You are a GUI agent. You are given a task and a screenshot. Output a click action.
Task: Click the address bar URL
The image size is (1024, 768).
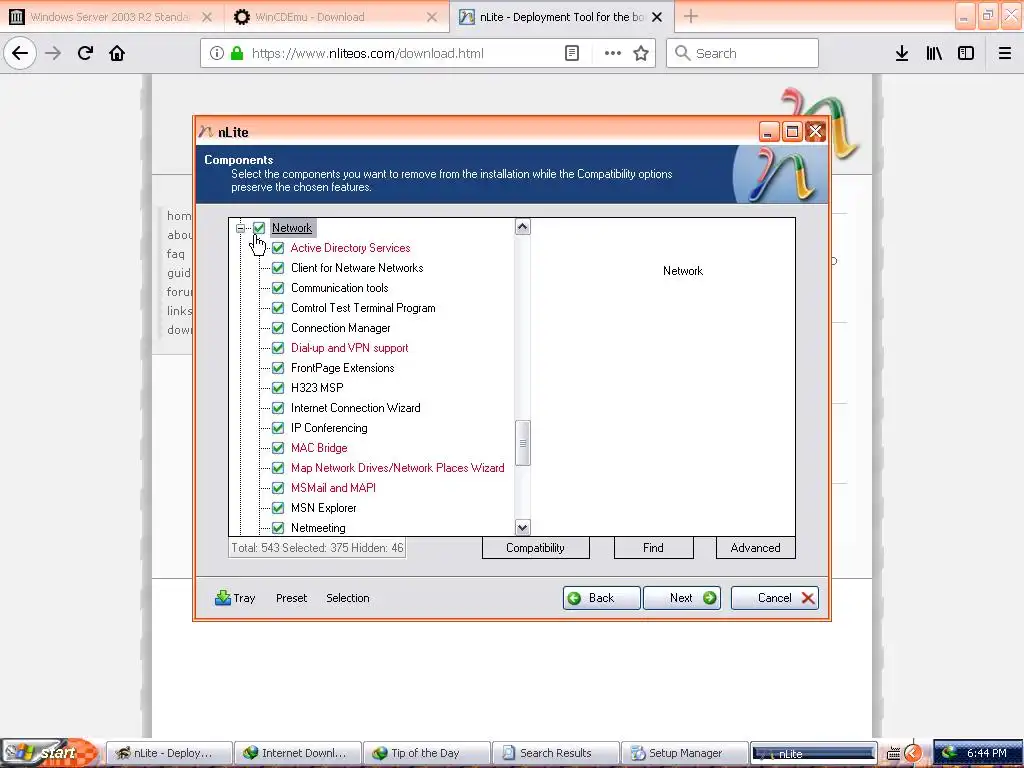(367, 54)
